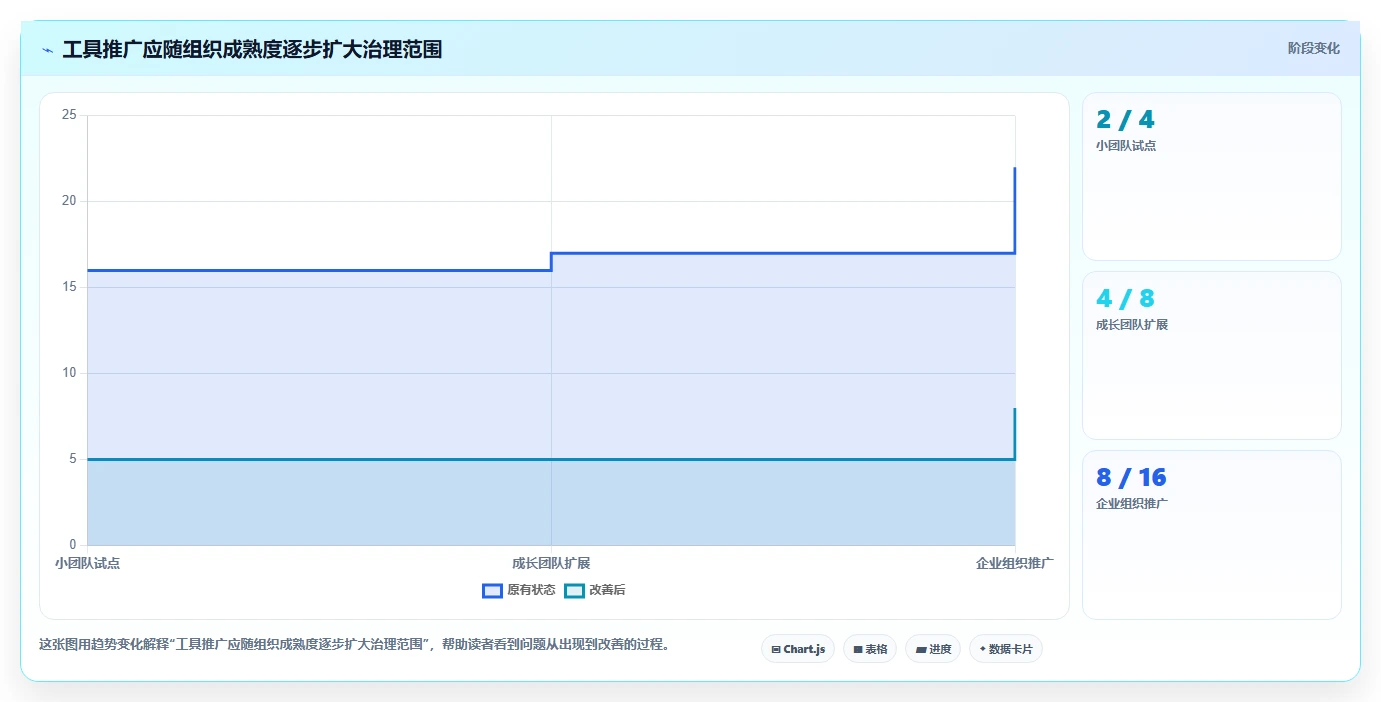Click the 阶段变化 label in the header
This screenshot has width=1381, height=702.
coord(1313,48)
